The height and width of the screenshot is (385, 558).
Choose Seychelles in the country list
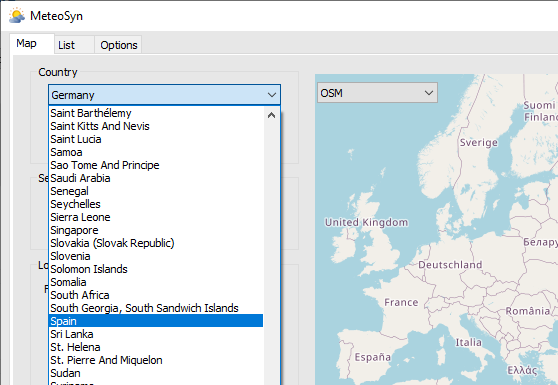(x=156, y=204)
